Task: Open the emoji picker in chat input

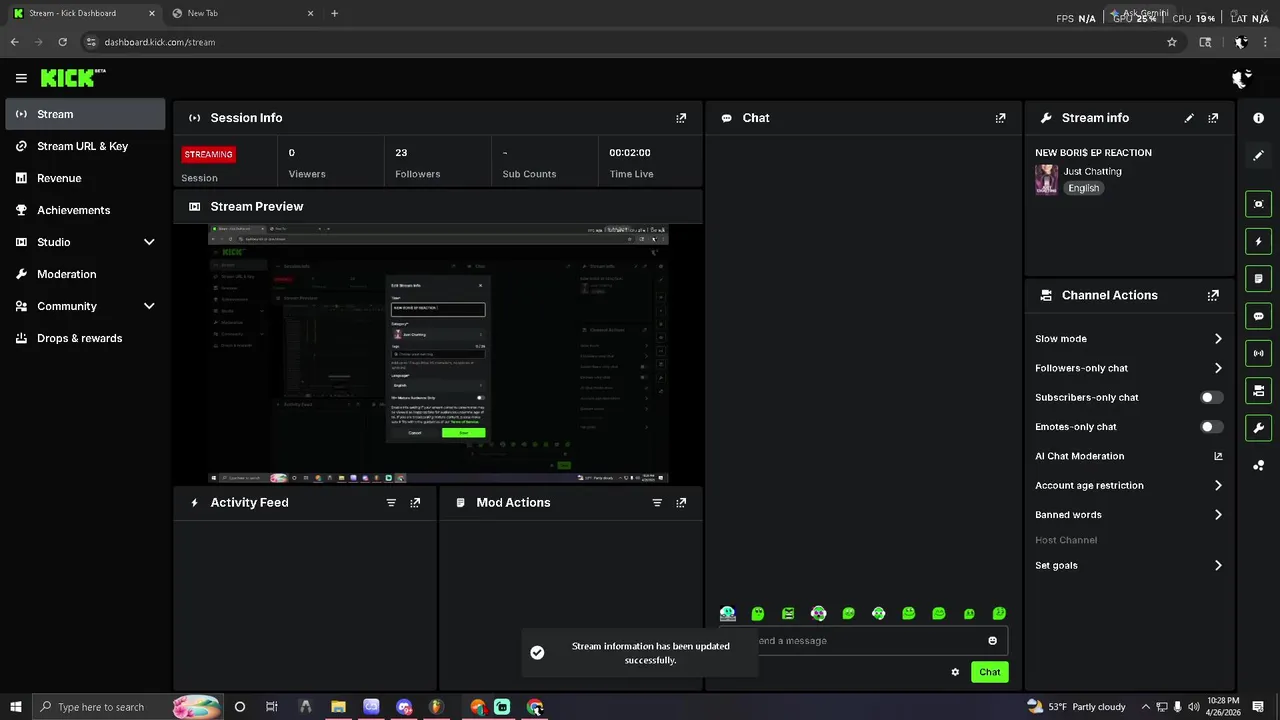Action: [992, 641]
